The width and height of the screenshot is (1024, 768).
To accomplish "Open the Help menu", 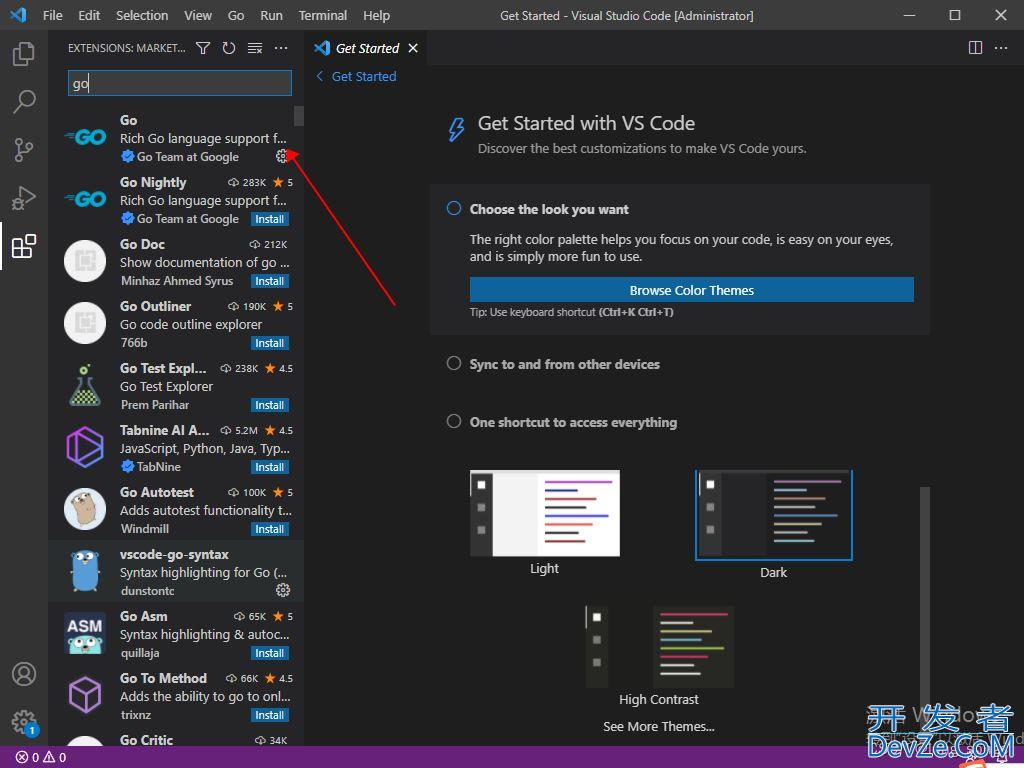I will point(377,15).
